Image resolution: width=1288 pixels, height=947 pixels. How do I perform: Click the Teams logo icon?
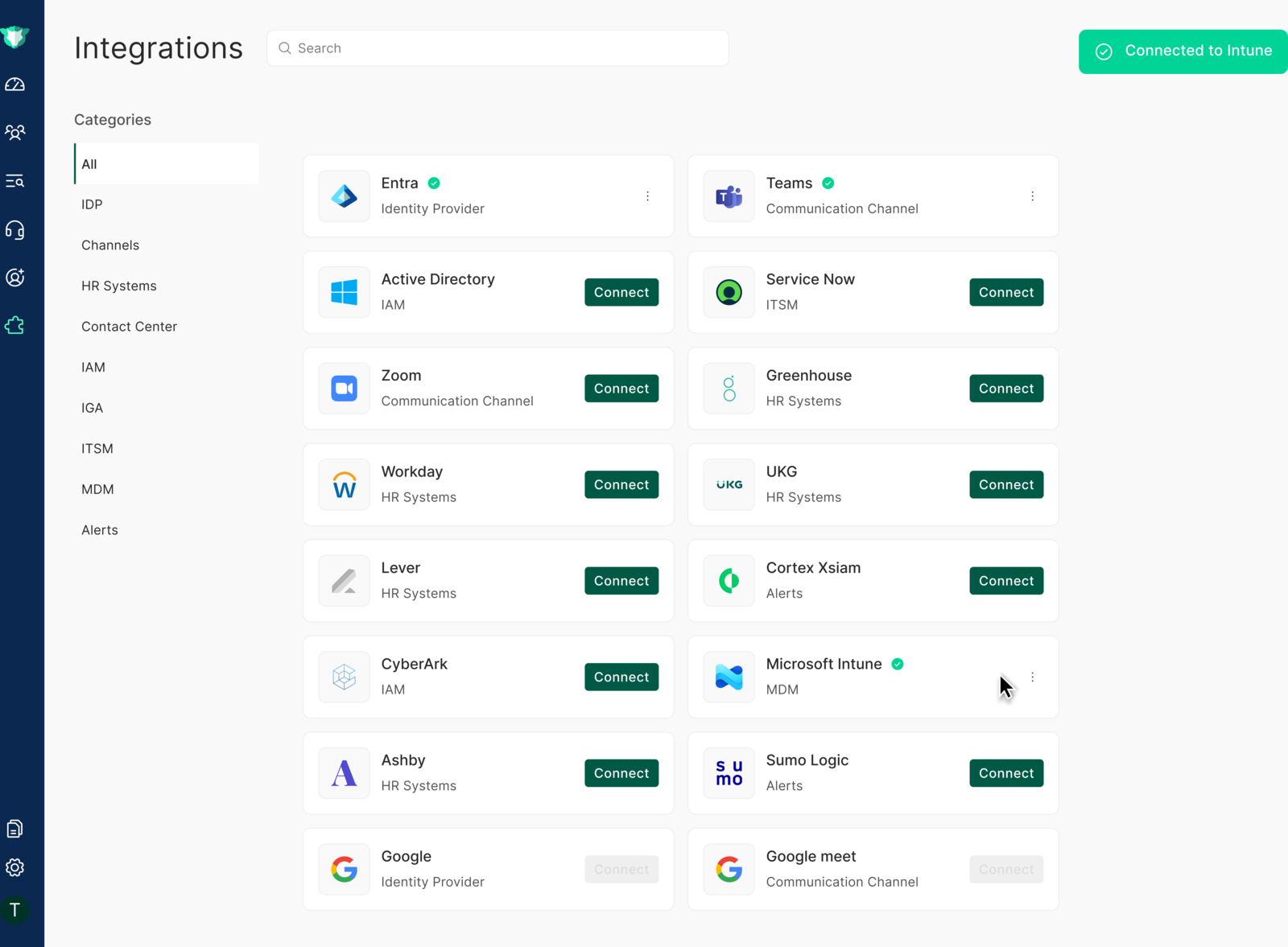coord(729,196)
